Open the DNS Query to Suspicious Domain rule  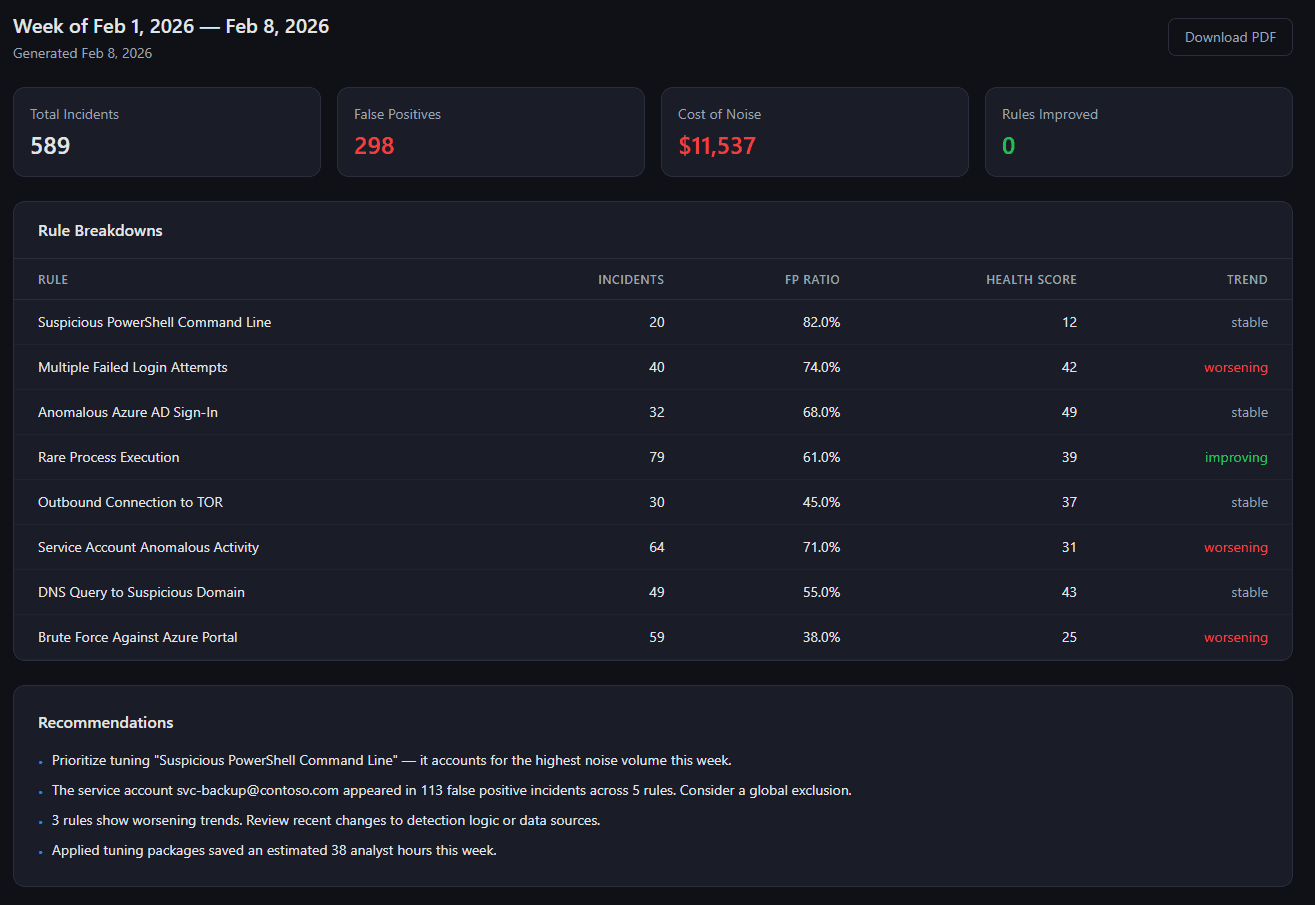[x=141, y=592]
